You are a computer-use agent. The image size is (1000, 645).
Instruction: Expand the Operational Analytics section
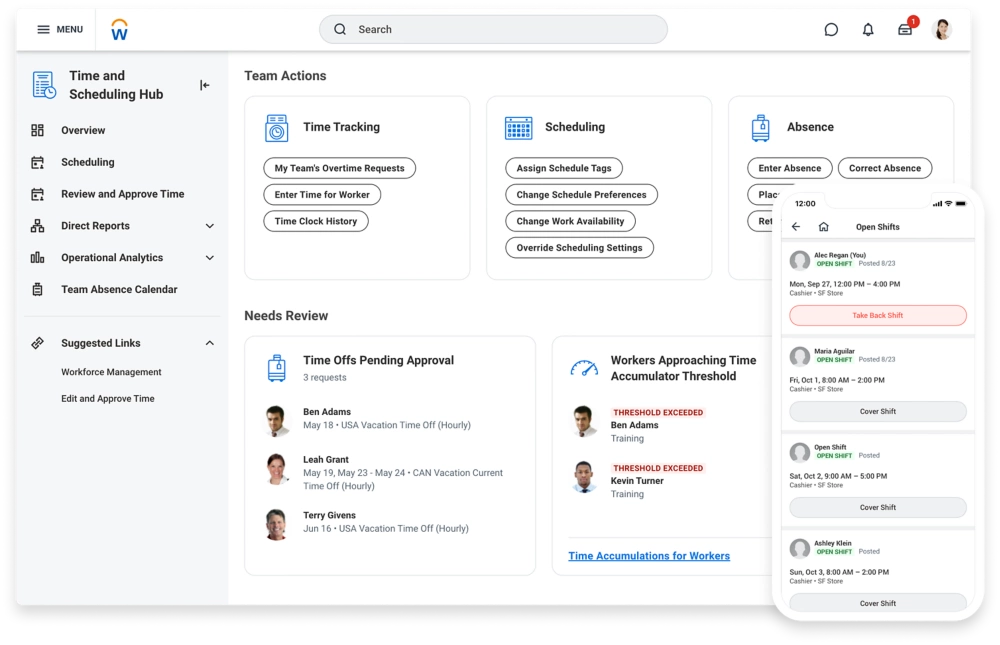(210, 258)
